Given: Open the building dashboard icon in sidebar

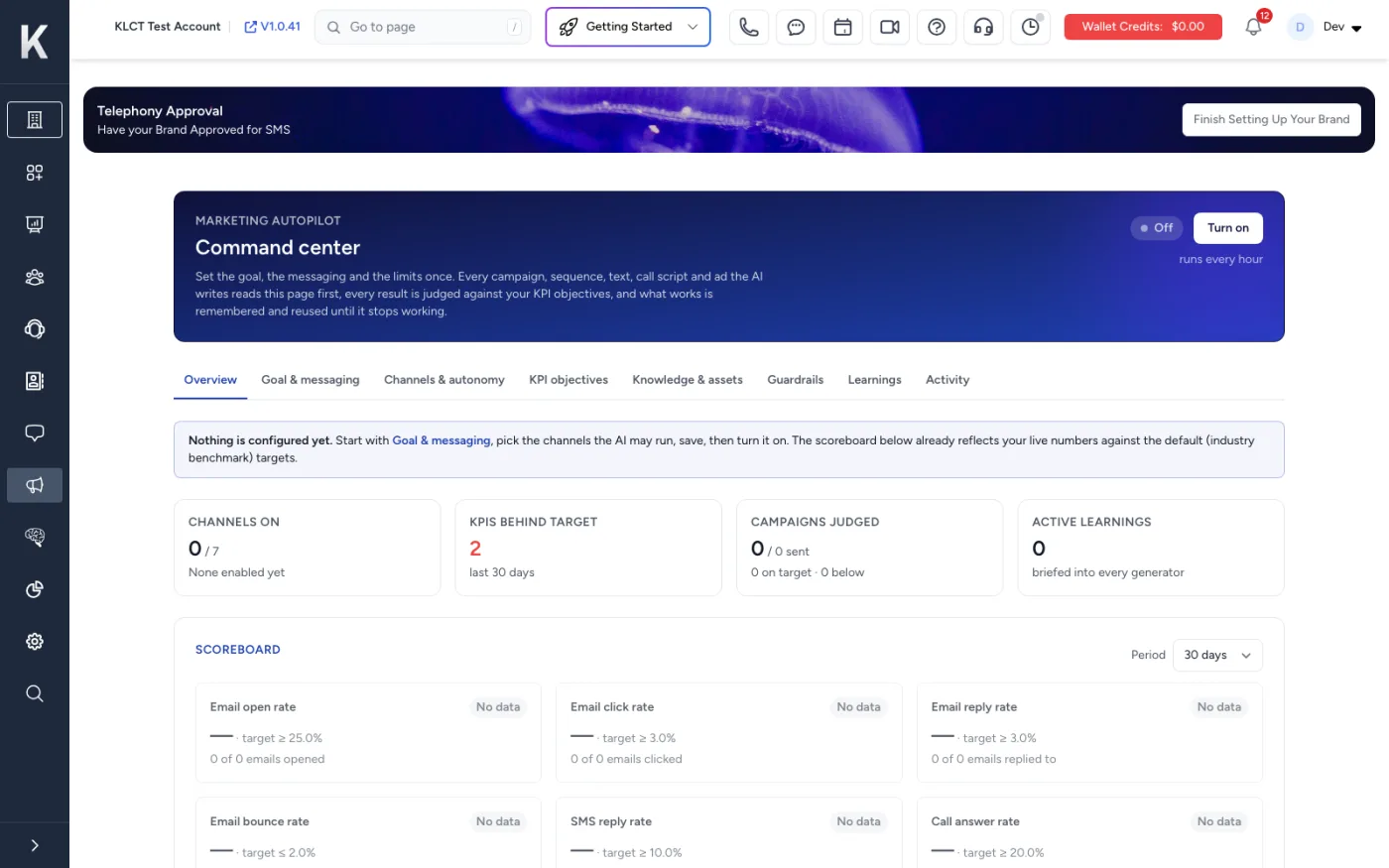Looking at the screenshot, I should pyautogui.click(x=35, y=120).
